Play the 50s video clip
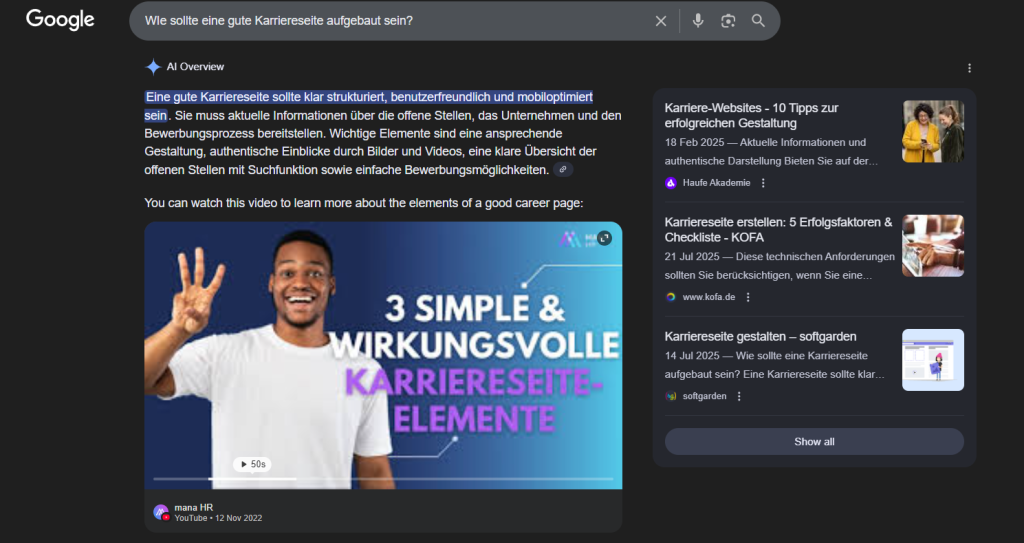Viewport: 1024px width, 543px height. 252,464
